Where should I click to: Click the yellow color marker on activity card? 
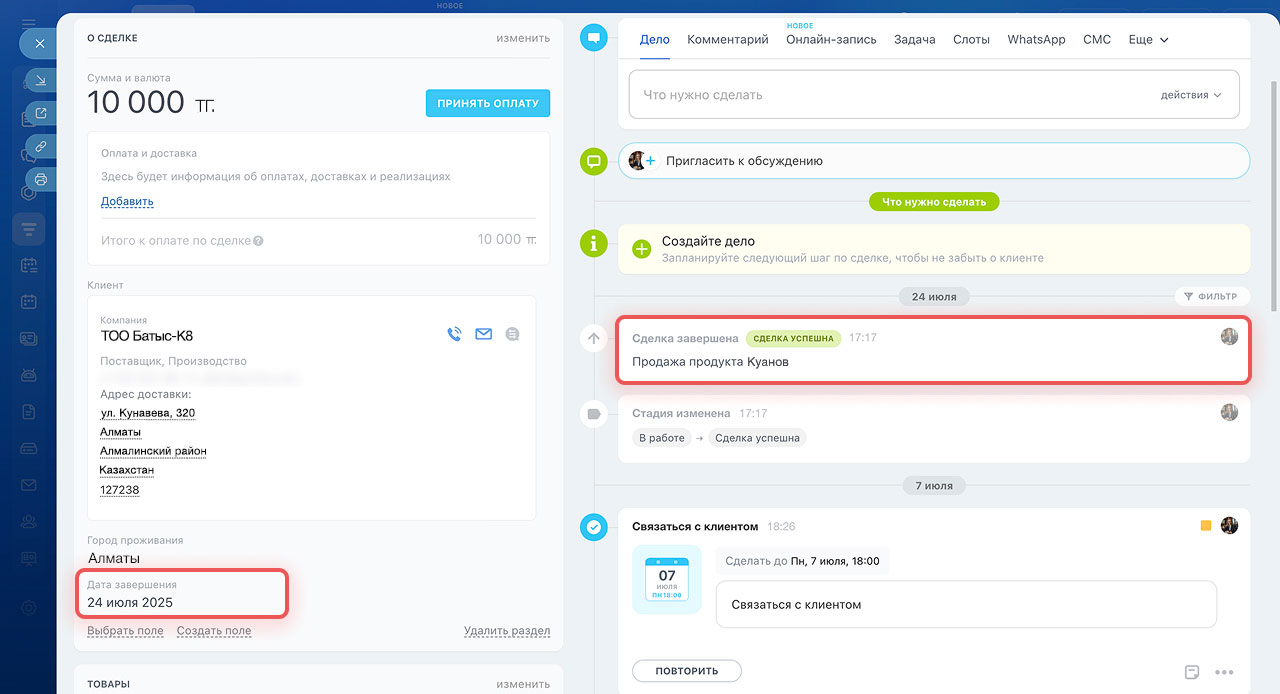(x=1206, y=526)
